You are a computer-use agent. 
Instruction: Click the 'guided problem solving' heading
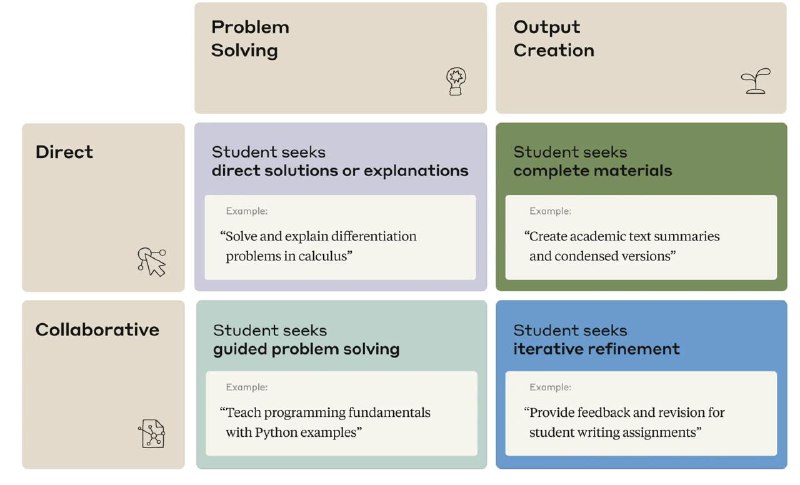[x=306, y=349]
